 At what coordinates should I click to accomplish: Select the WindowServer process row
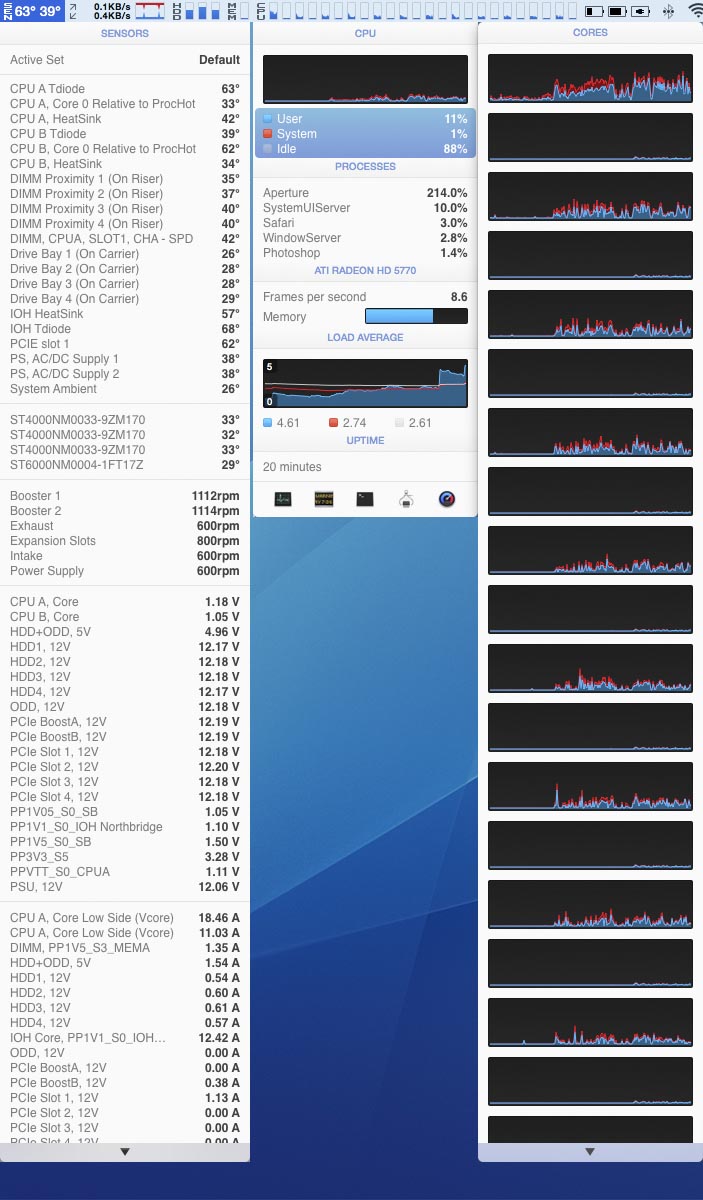[x=365, y=238]
